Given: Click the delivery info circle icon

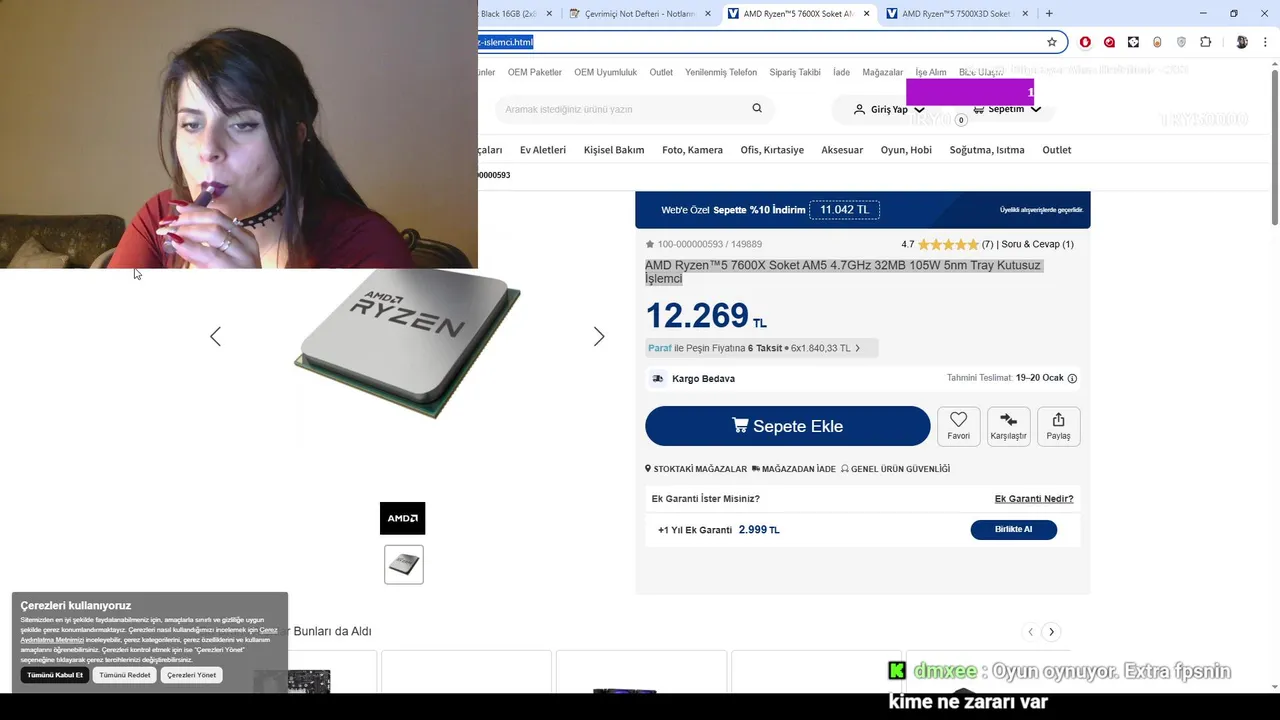Looking at the screenshot, I should click(1072, 378).
